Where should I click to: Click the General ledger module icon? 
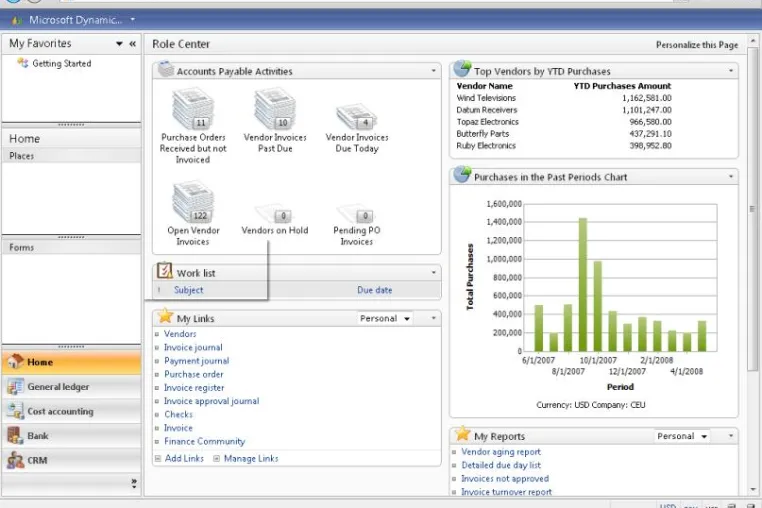[15, 386]
